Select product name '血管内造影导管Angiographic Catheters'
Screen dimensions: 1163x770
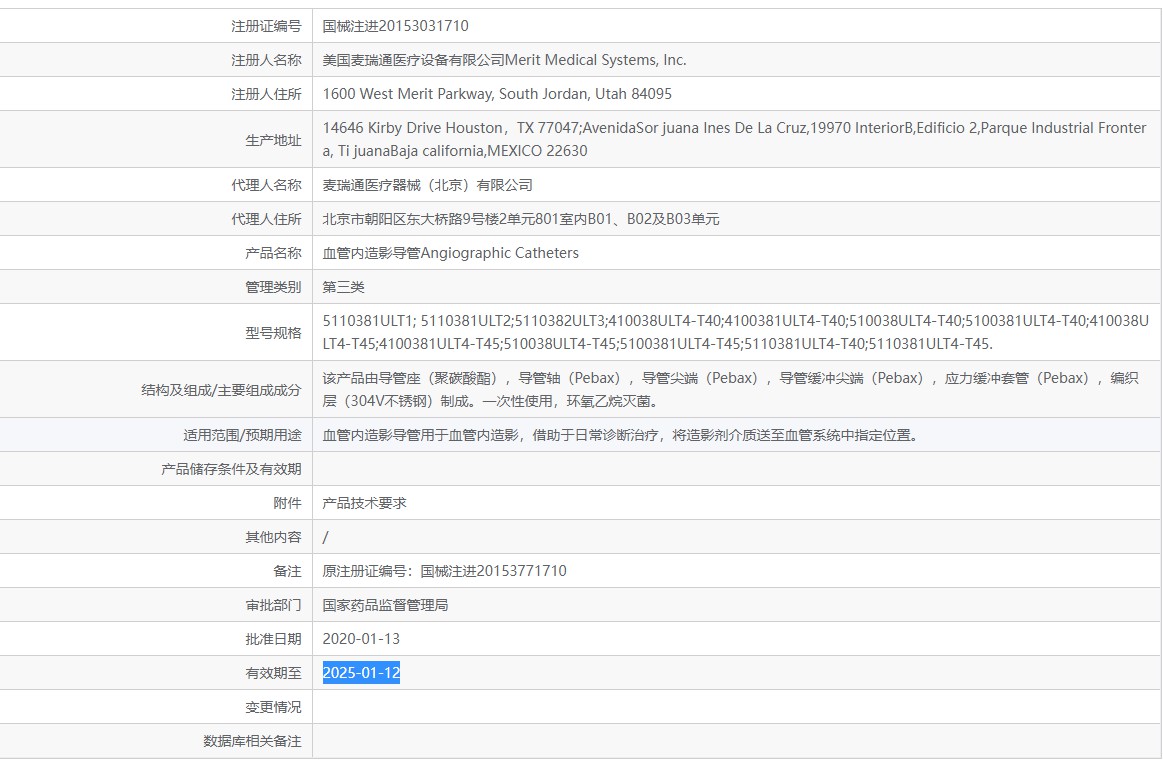(450, 254)
